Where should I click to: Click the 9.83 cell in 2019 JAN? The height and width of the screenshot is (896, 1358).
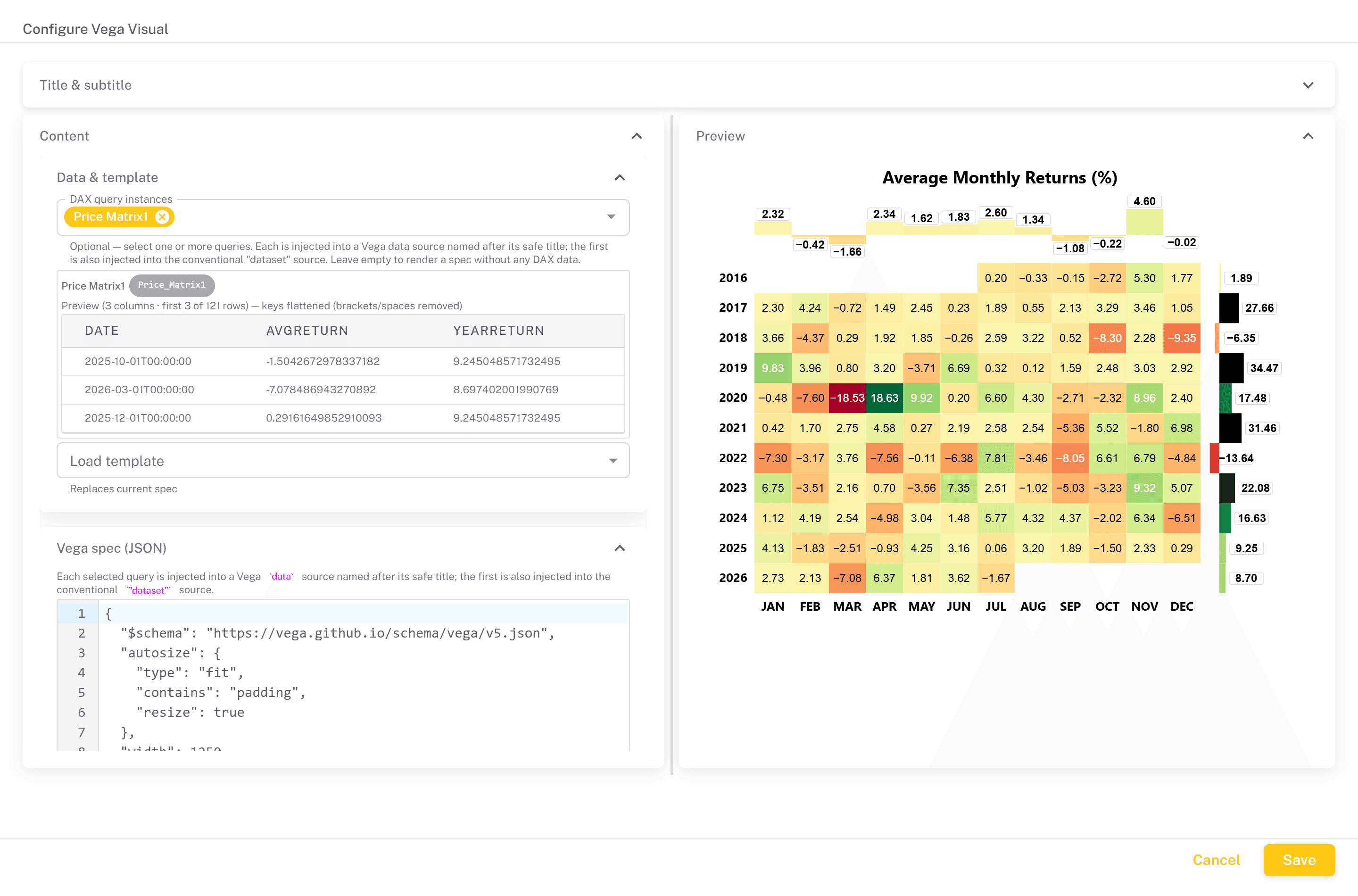(772, 368)
